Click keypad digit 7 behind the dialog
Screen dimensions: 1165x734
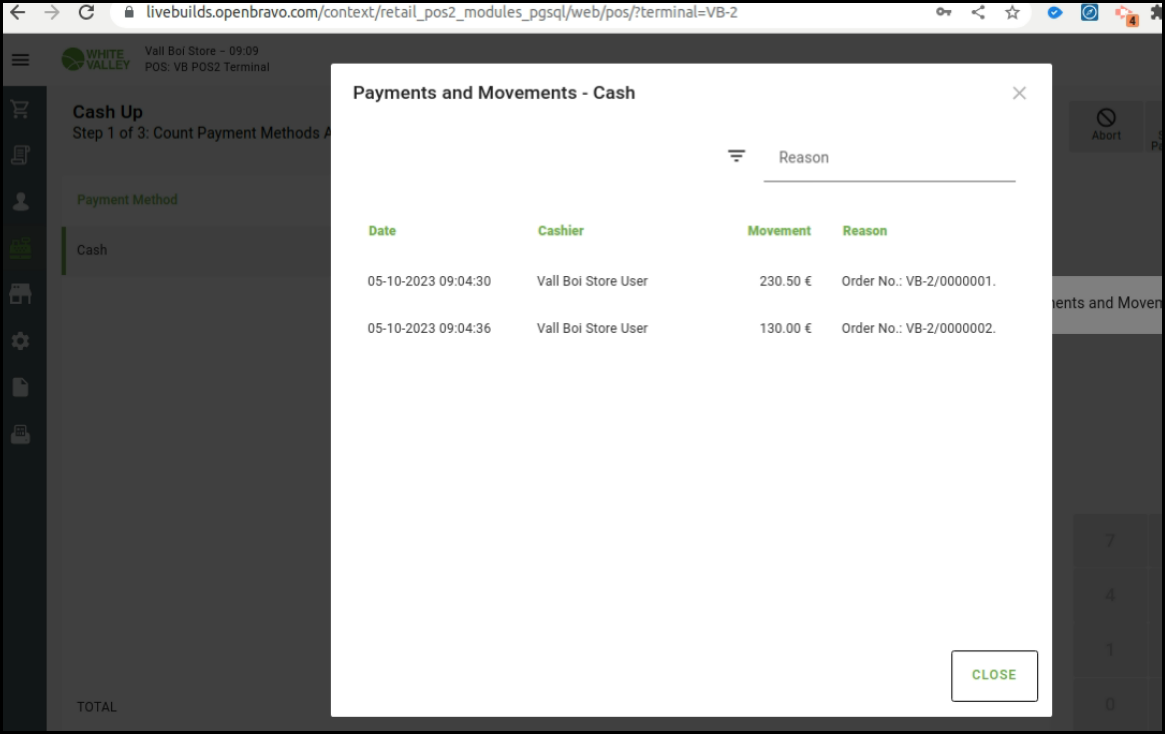[x=1109, y=541]
